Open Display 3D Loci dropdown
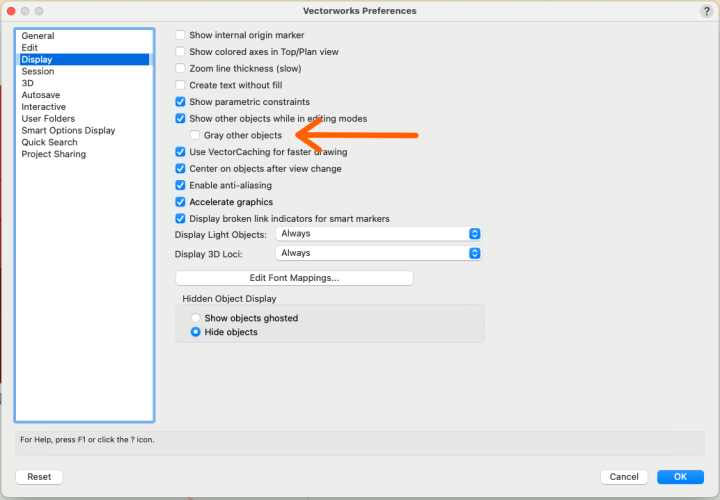 (378, 253)
